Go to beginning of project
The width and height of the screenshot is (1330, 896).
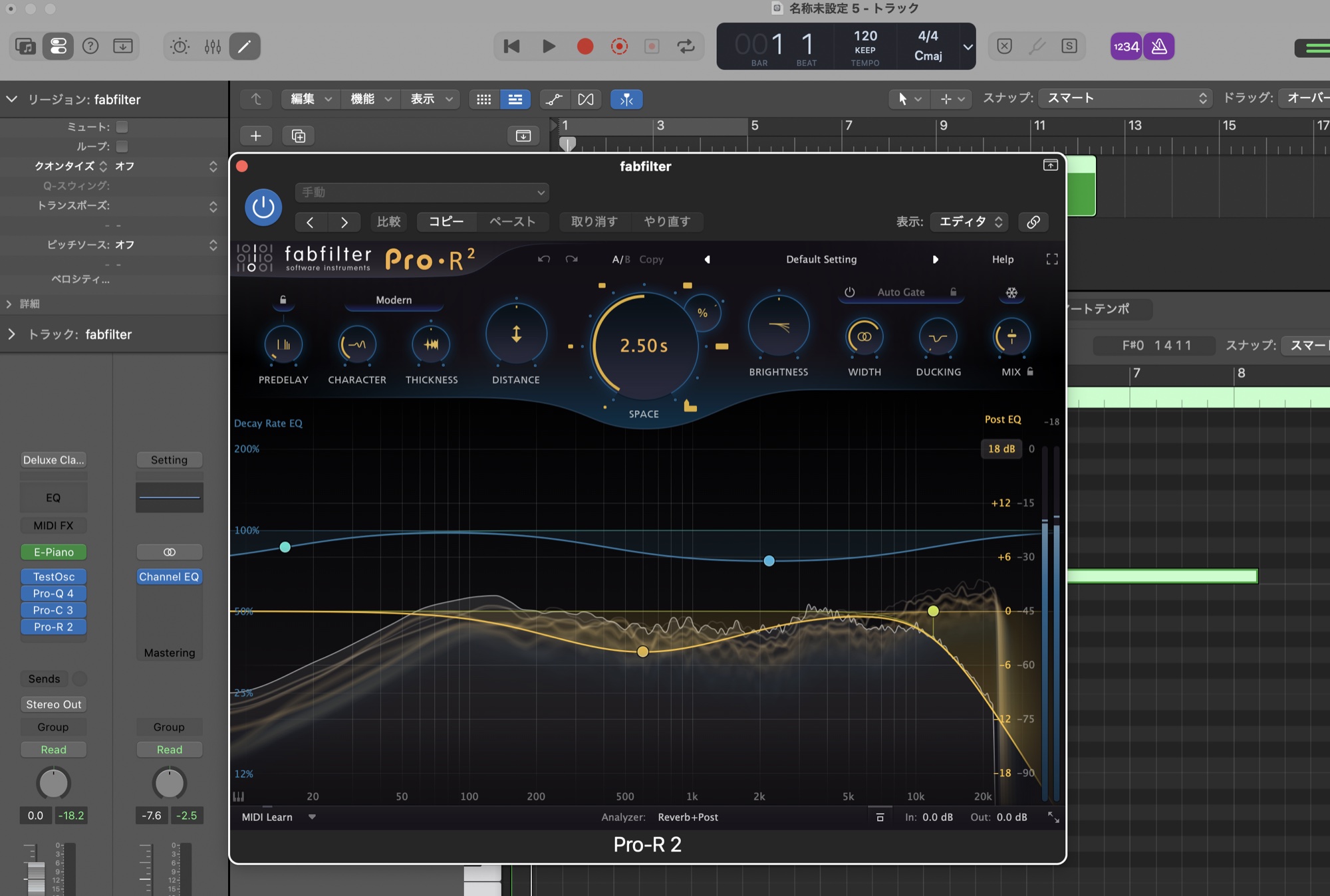511,46
